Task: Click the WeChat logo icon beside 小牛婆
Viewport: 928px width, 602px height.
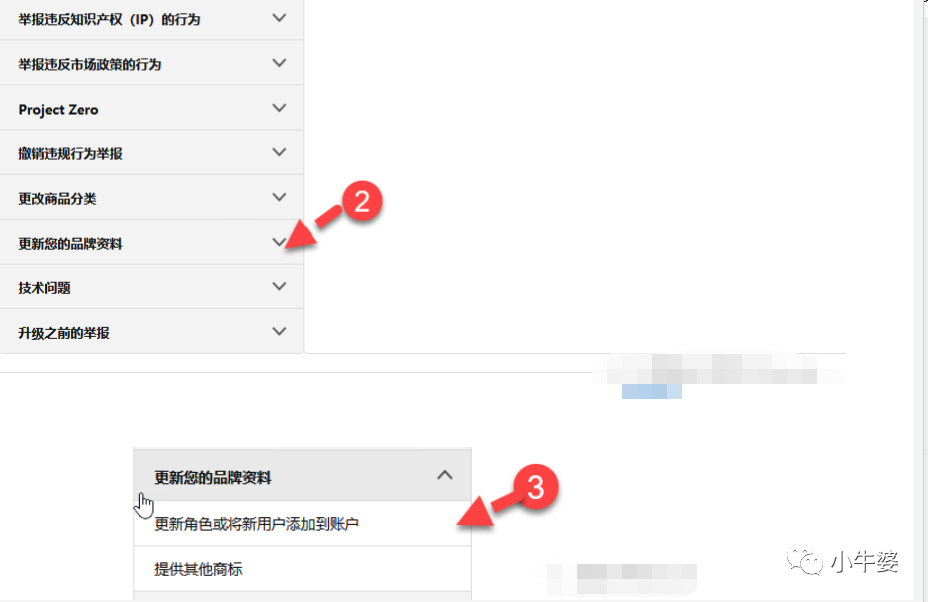Action: 805,561
